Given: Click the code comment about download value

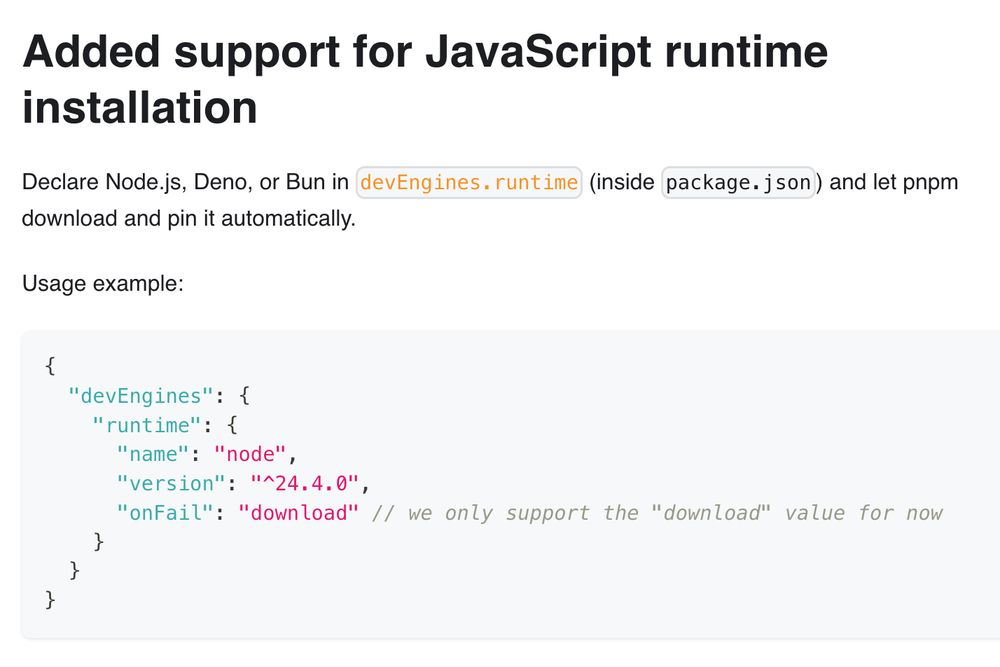Looking at the screenshot, I should tap(657, 513).
